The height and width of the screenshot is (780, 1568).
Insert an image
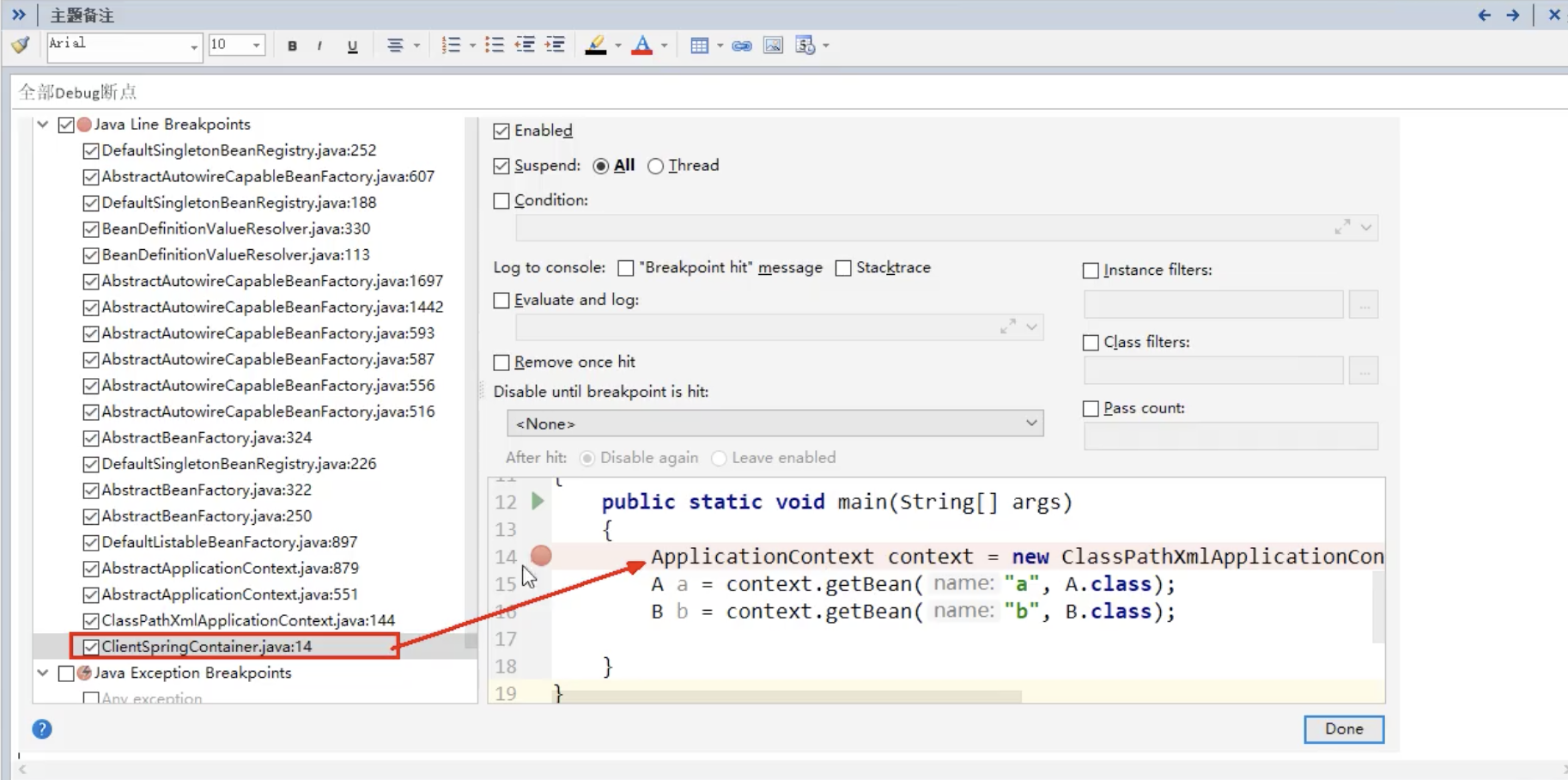pos(773,46)
